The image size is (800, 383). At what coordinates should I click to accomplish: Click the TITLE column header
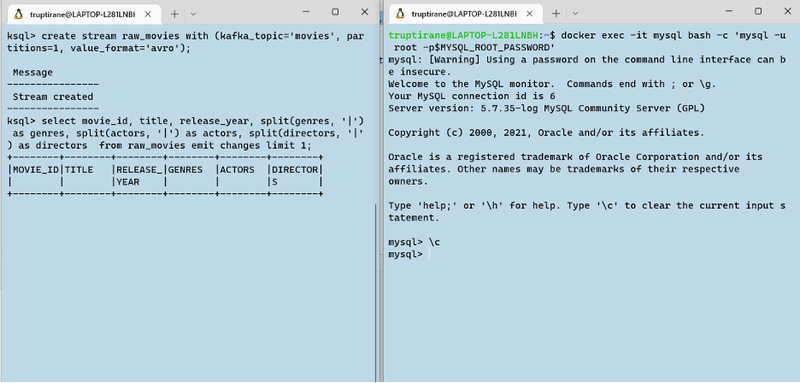(x=79, y=169)
